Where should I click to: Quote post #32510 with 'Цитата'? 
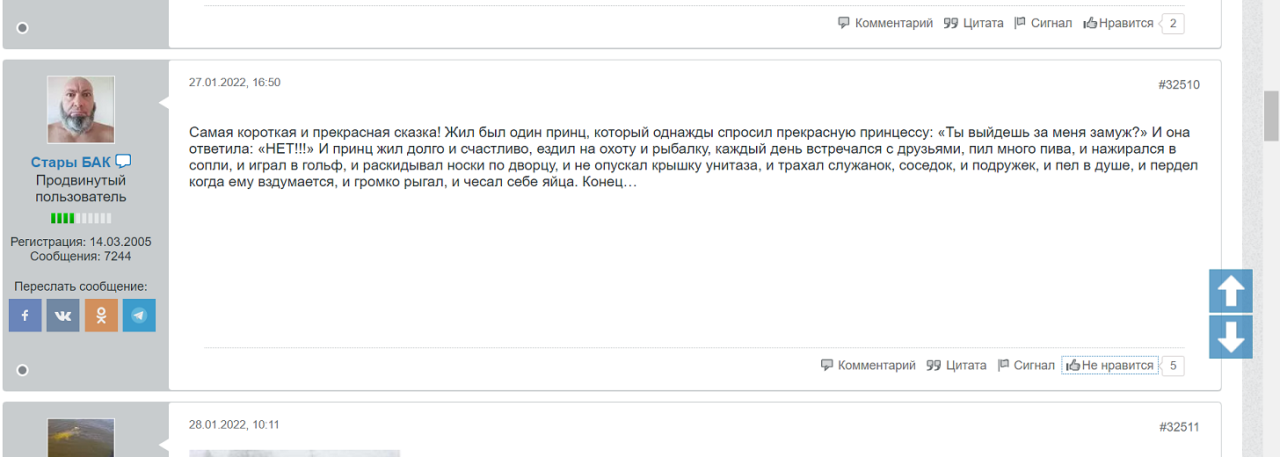(957, 366)
